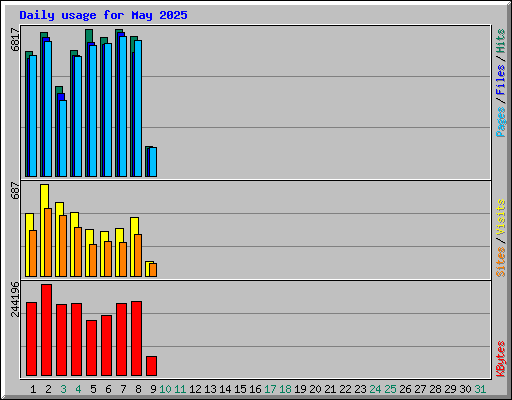512x400 pixels.
Task: Select green day 24 axis label
Action: [x=375, y=389]
